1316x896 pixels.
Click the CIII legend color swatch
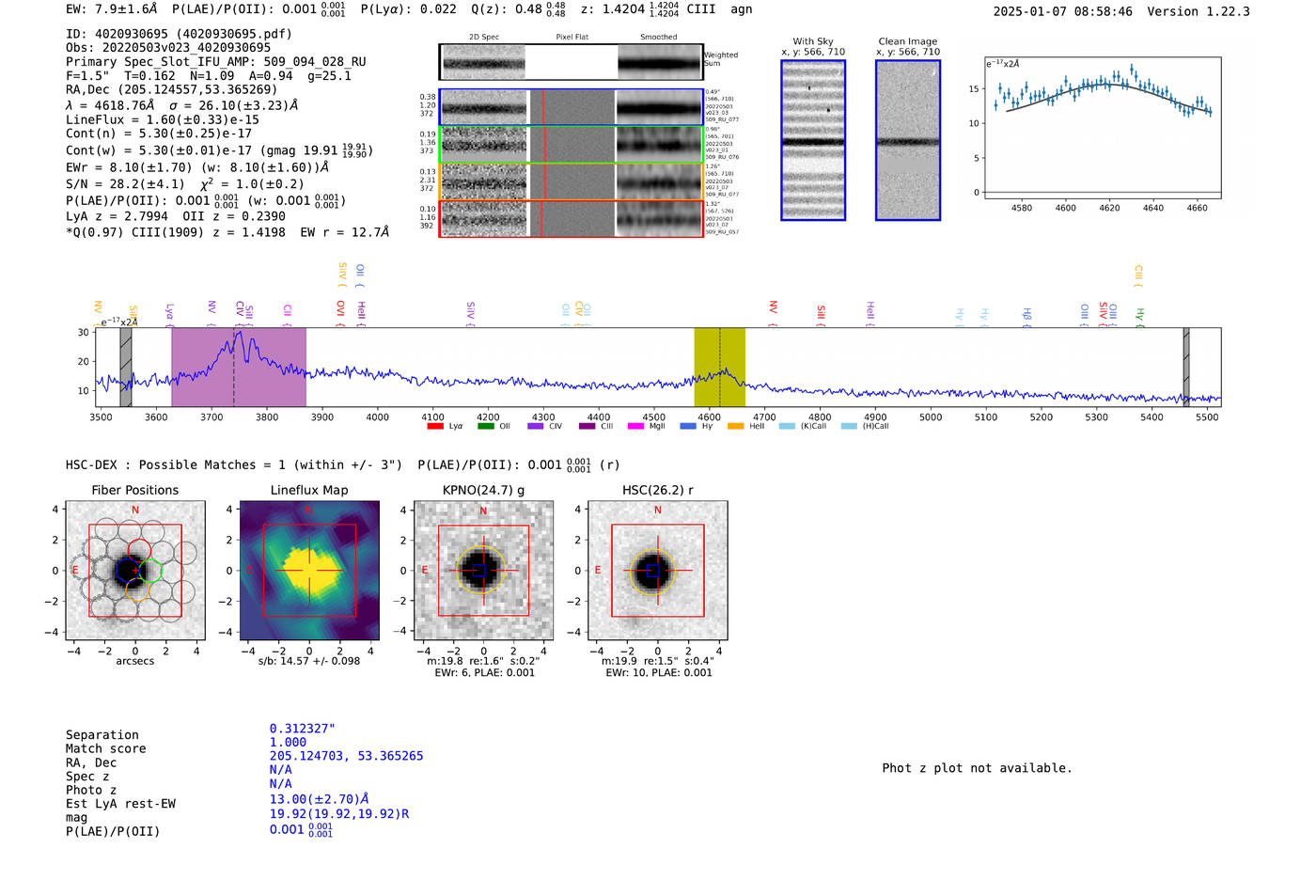tap(587, 427)
